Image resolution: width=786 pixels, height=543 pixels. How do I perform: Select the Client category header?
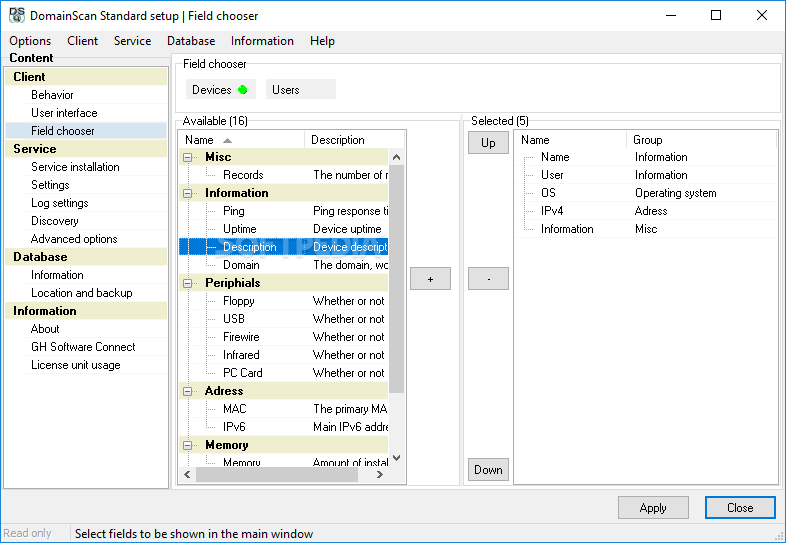pyautogui.click(x=86, y=77)
